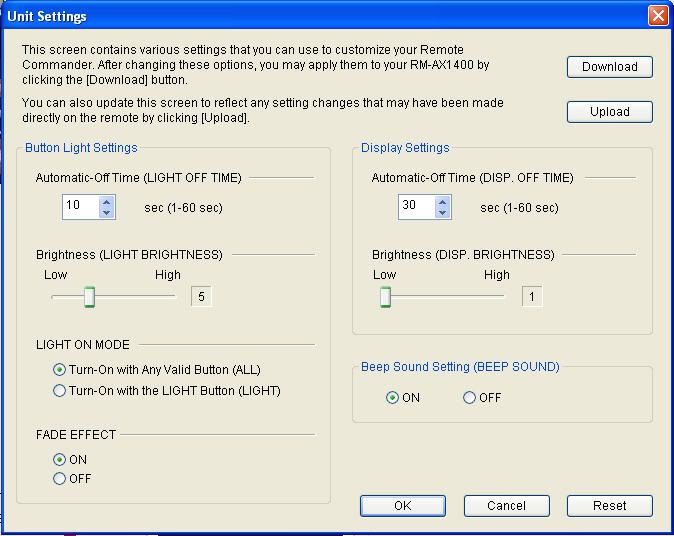This screenshot has height=536, width=674.
Task: Click 'Brightness (LIGHT BRIGHTNESS)' label
Action: click(129, 255)
